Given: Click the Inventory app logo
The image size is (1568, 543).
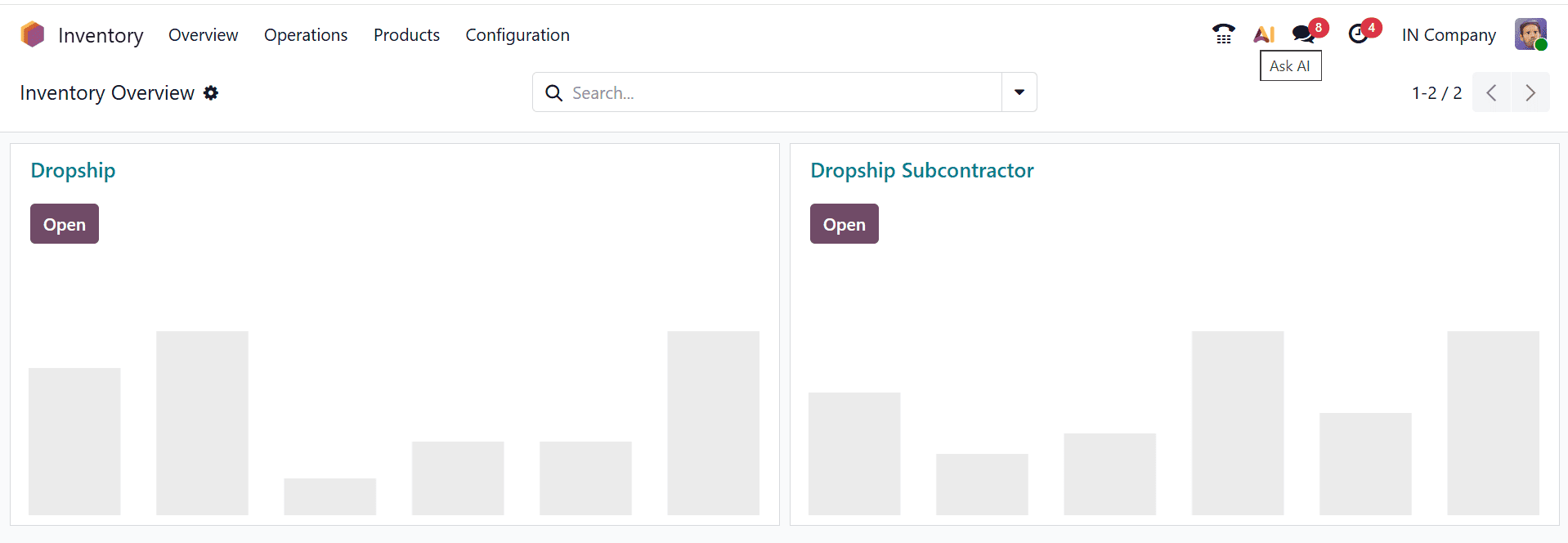Looking at the screenshot, I should coord(31,34).
